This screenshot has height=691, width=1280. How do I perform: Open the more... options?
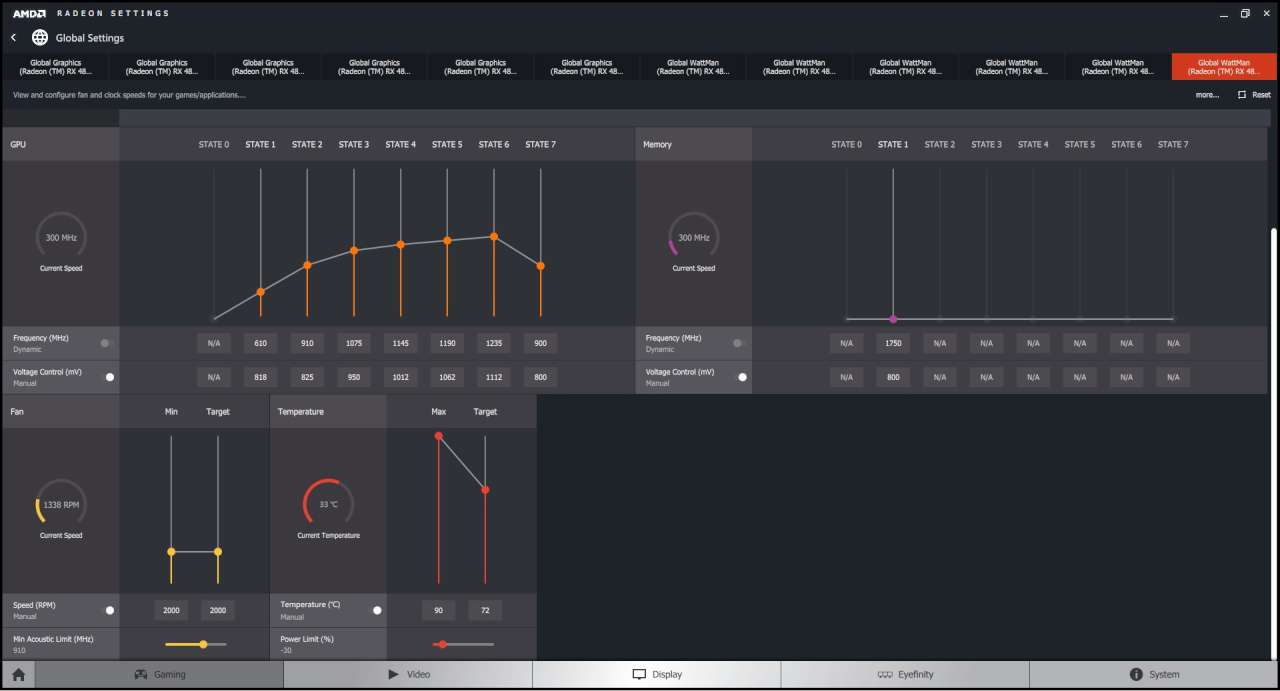1207,95
